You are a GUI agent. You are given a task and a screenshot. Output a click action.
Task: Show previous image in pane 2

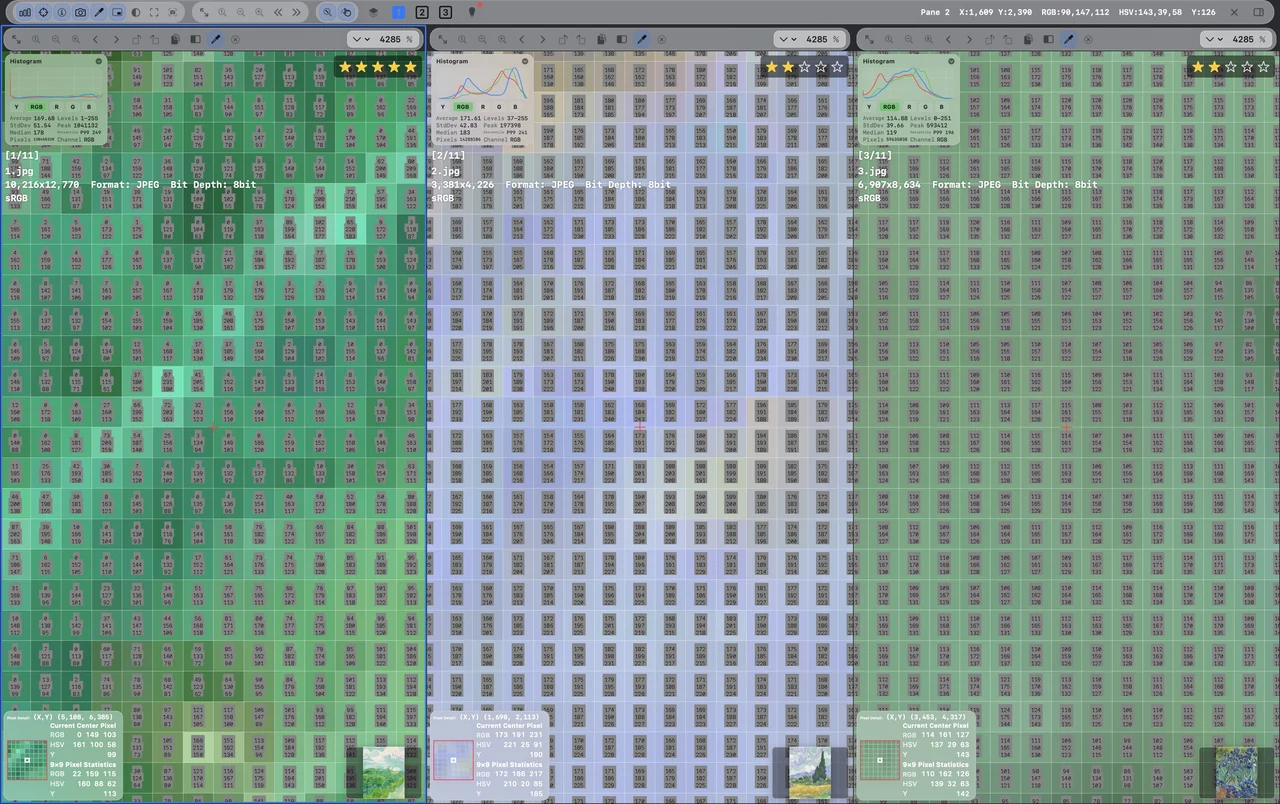(x=522, y=39)
